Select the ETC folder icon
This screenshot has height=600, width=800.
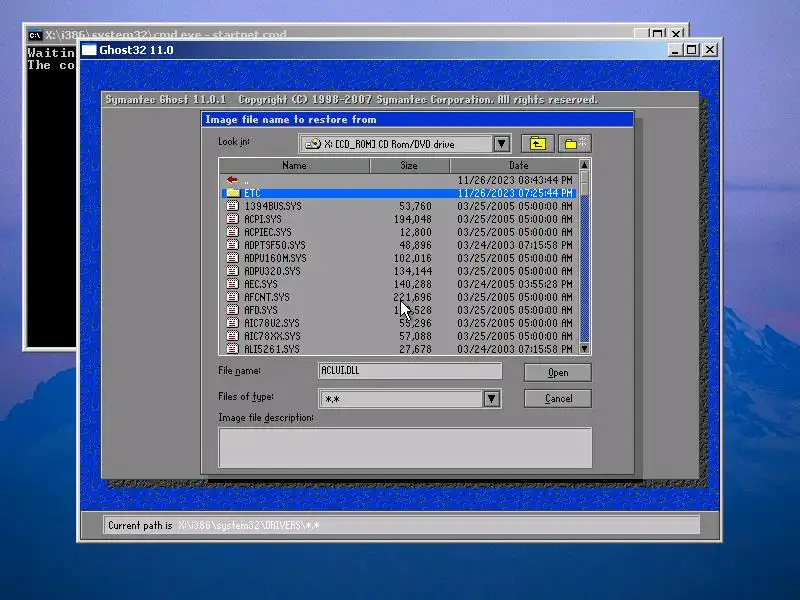233,193
